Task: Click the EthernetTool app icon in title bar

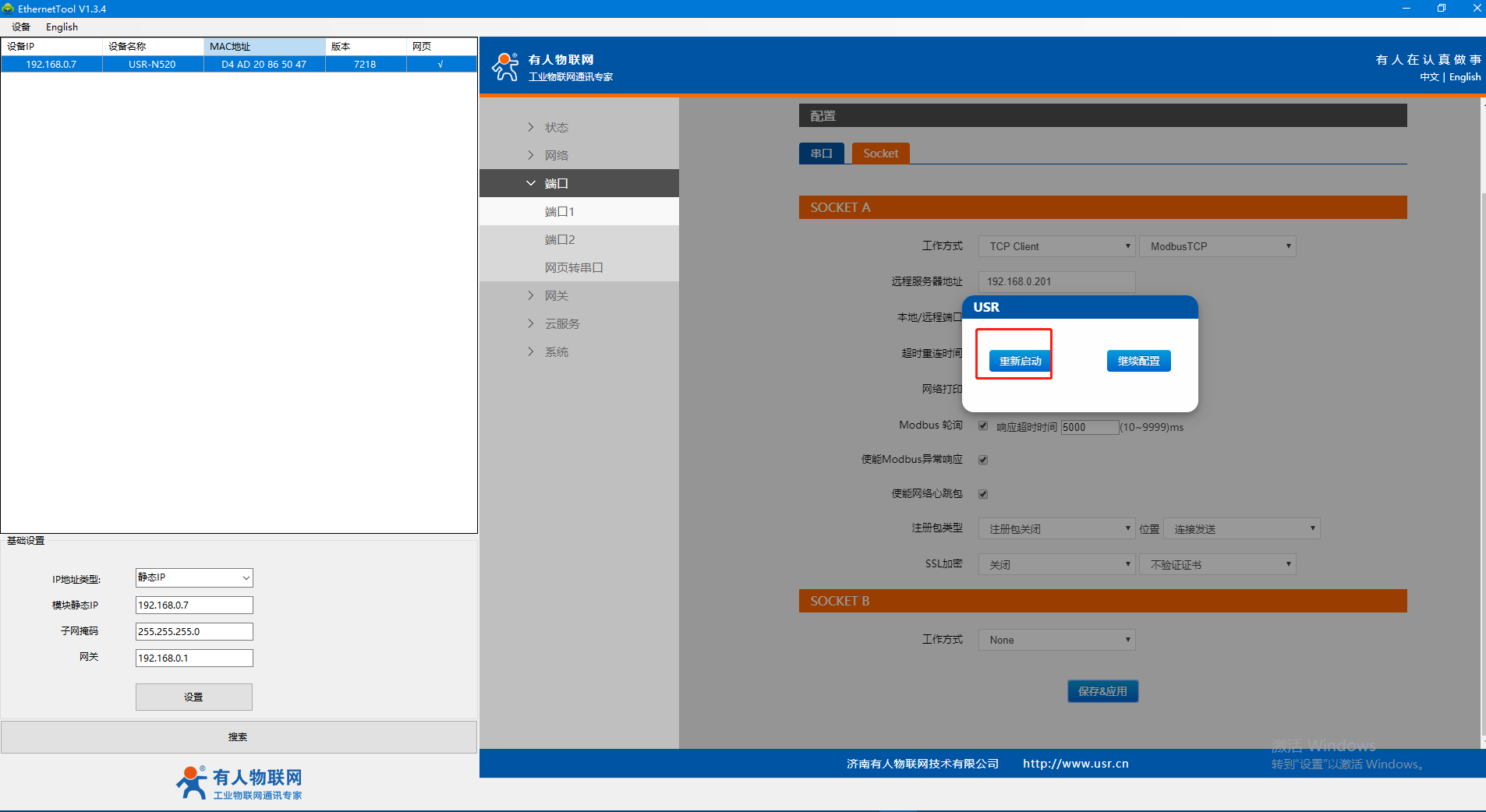Action: pyautogui.click(x=8, y=9)
